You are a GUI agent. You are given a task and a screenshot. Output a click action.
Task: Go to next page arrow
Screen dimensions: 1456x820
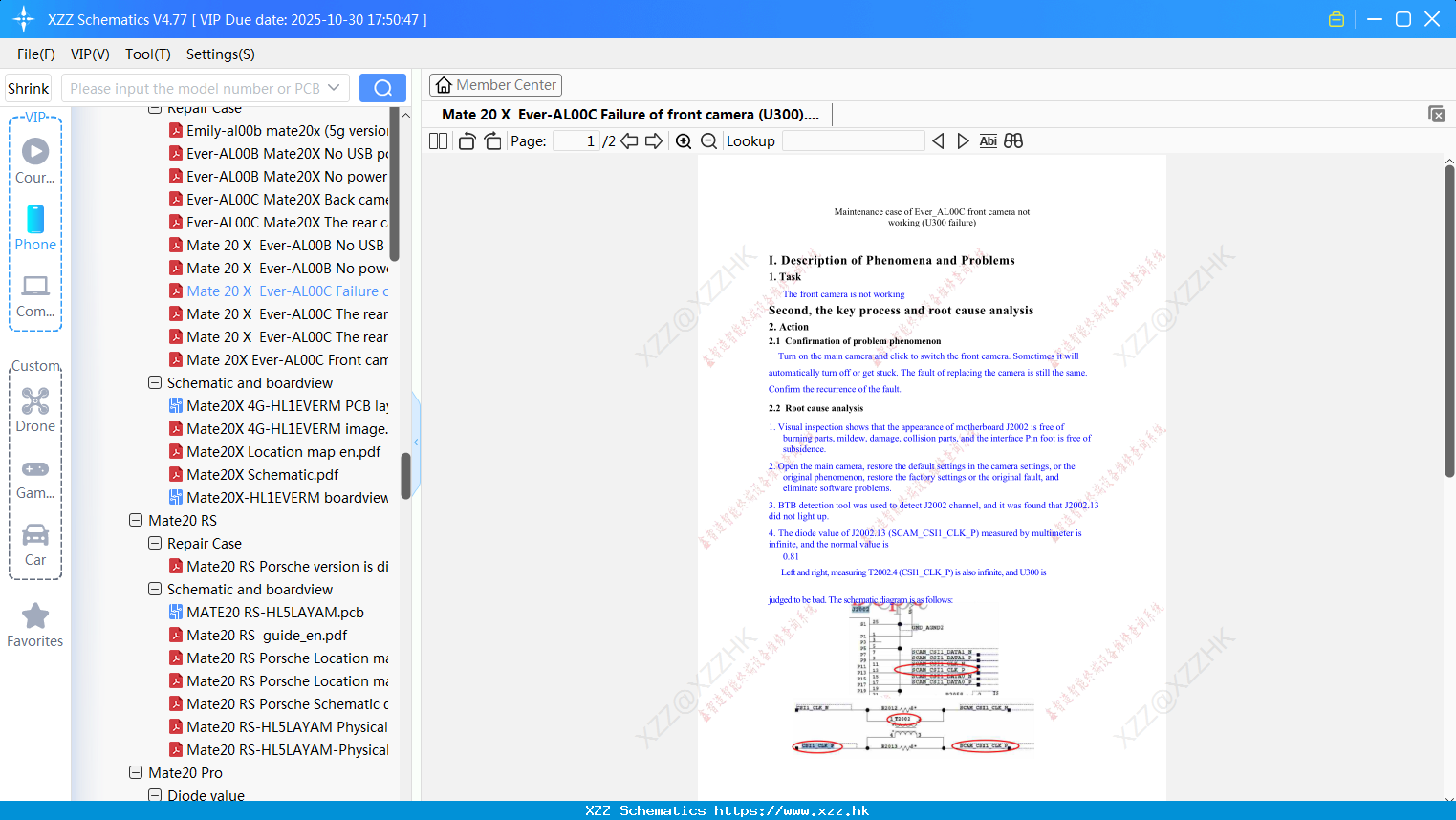[x=654, y=141]
